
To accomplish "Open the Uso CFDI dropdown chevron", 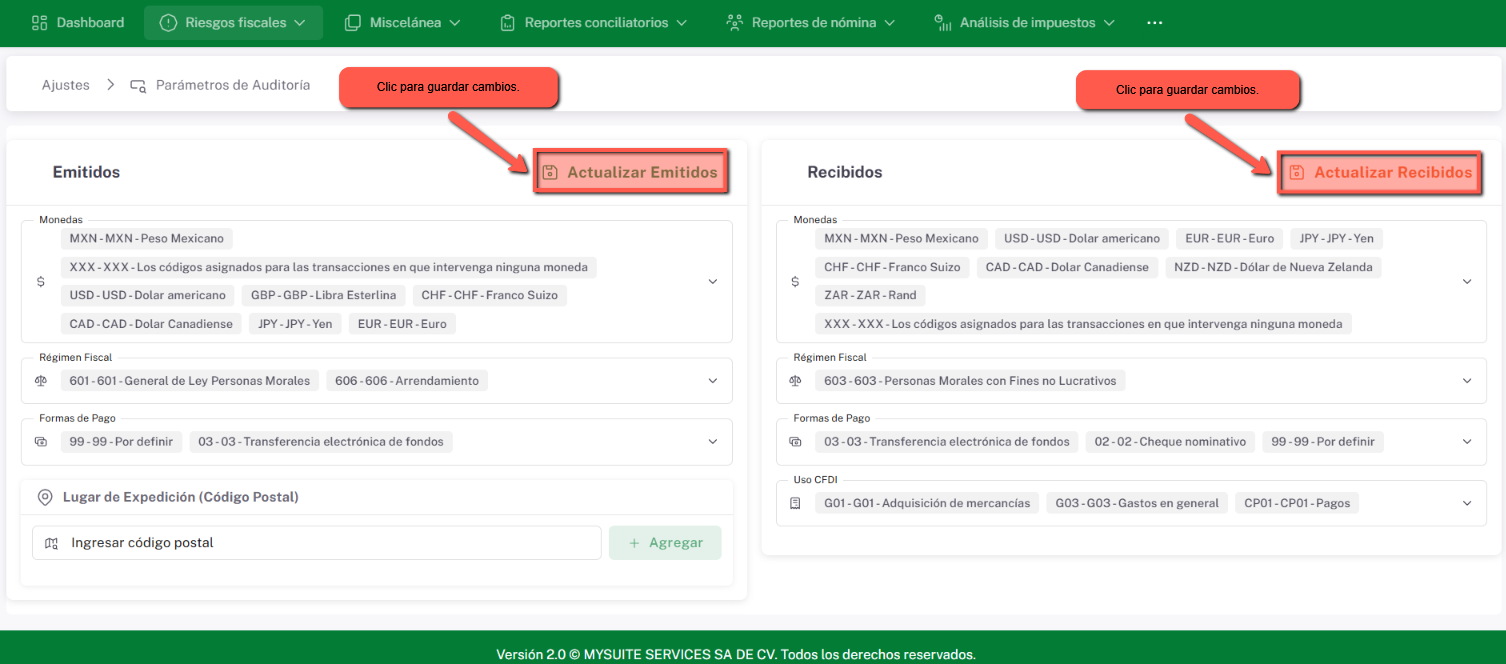I will click(1467, 504).
